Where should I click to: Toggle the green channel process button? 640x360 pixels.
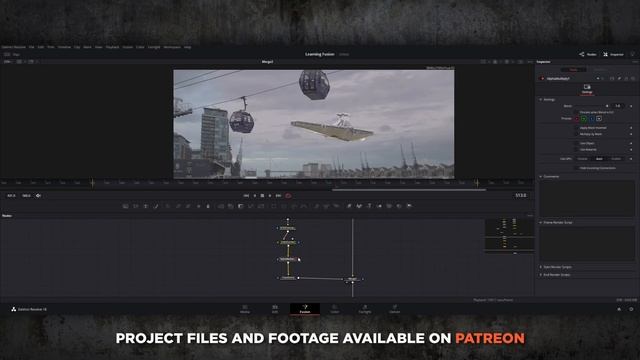[584, 119]
